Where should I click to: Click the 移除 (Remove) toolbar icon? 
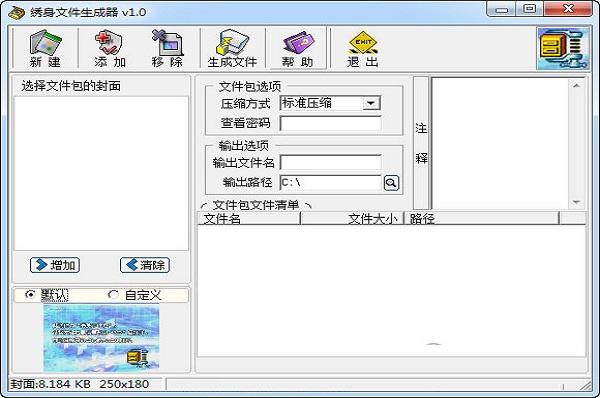pos(167,49)
